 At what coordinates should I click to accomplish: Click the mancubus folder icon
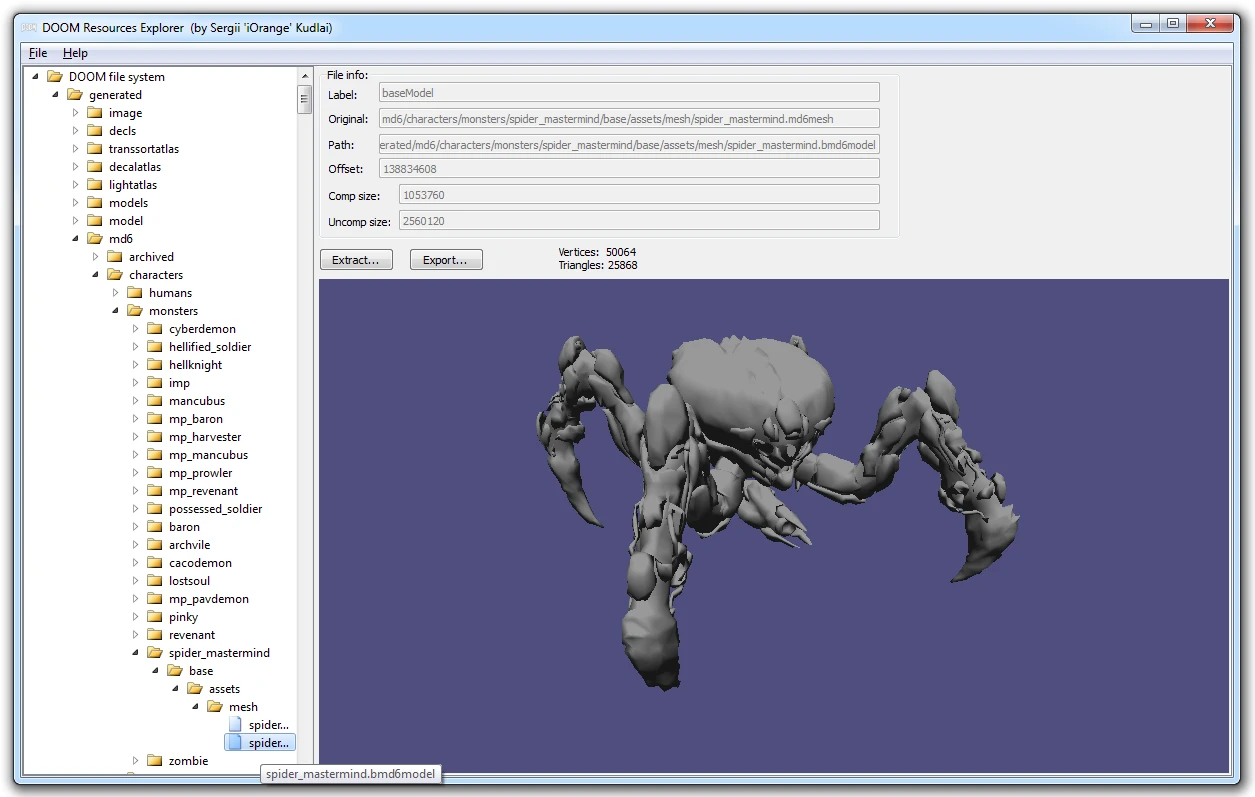pyautogui.click(x=152, y=400)
